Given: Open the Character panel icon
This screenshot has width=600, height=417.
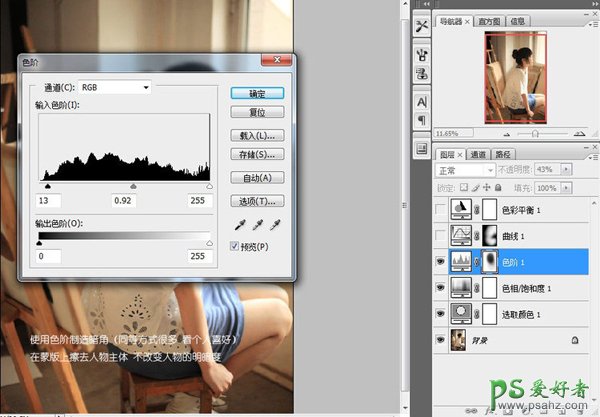Looking at the screenshot, I should tap(421, 101).
